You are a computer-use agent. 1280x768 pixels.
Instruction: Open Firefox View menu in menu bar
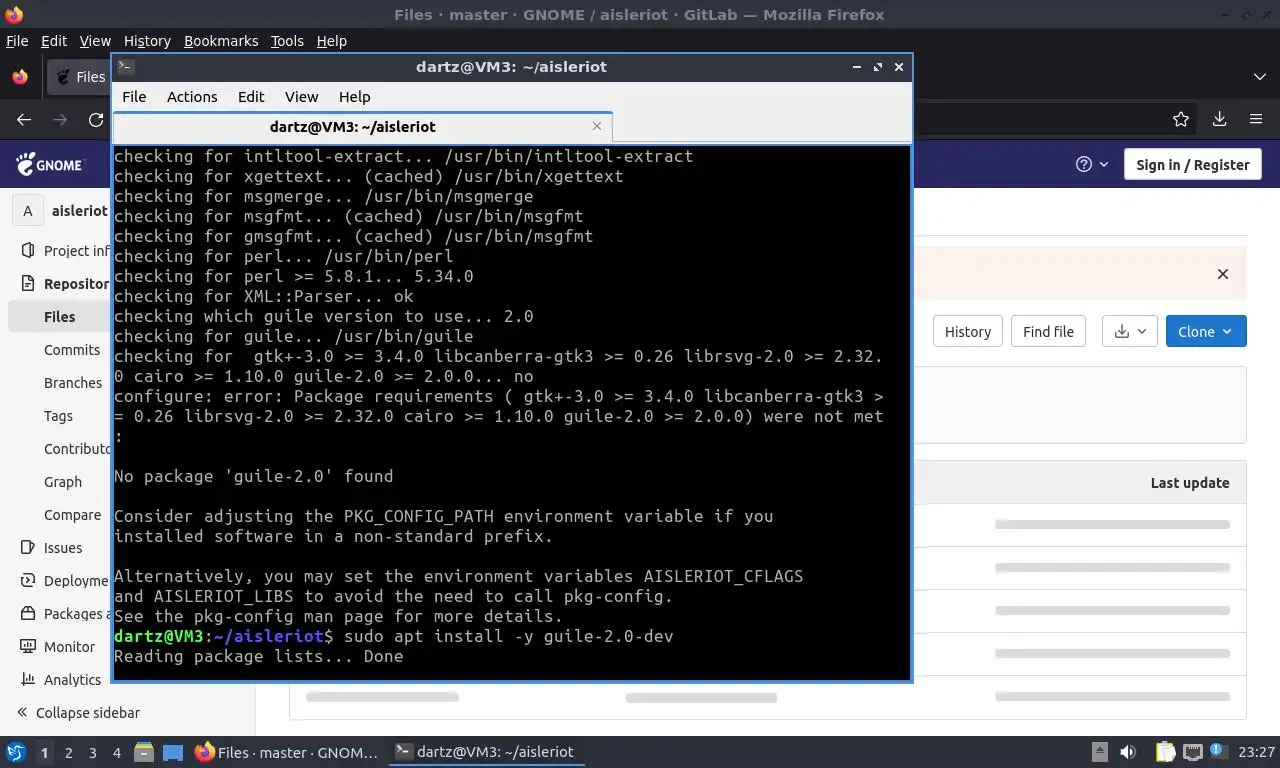[95, 41]
